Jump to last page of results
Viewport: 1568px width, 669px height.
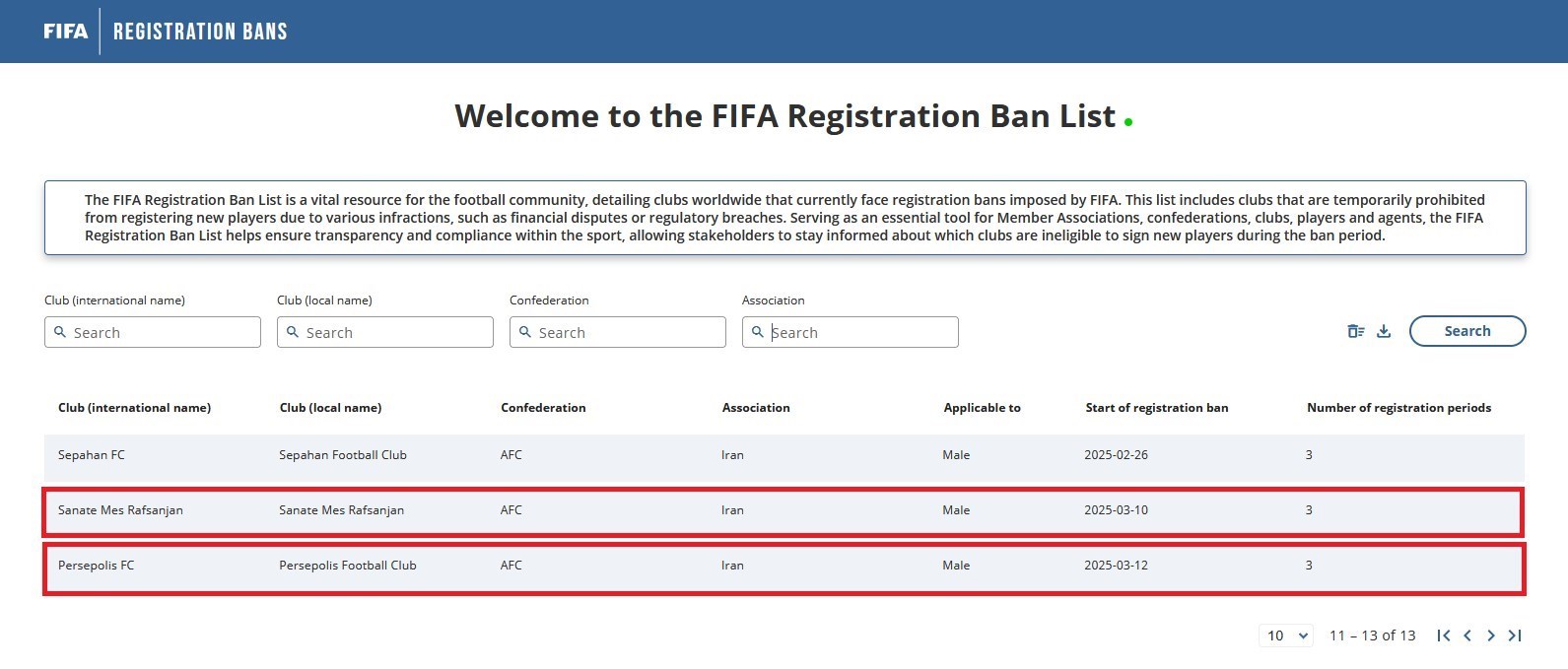1515,636
